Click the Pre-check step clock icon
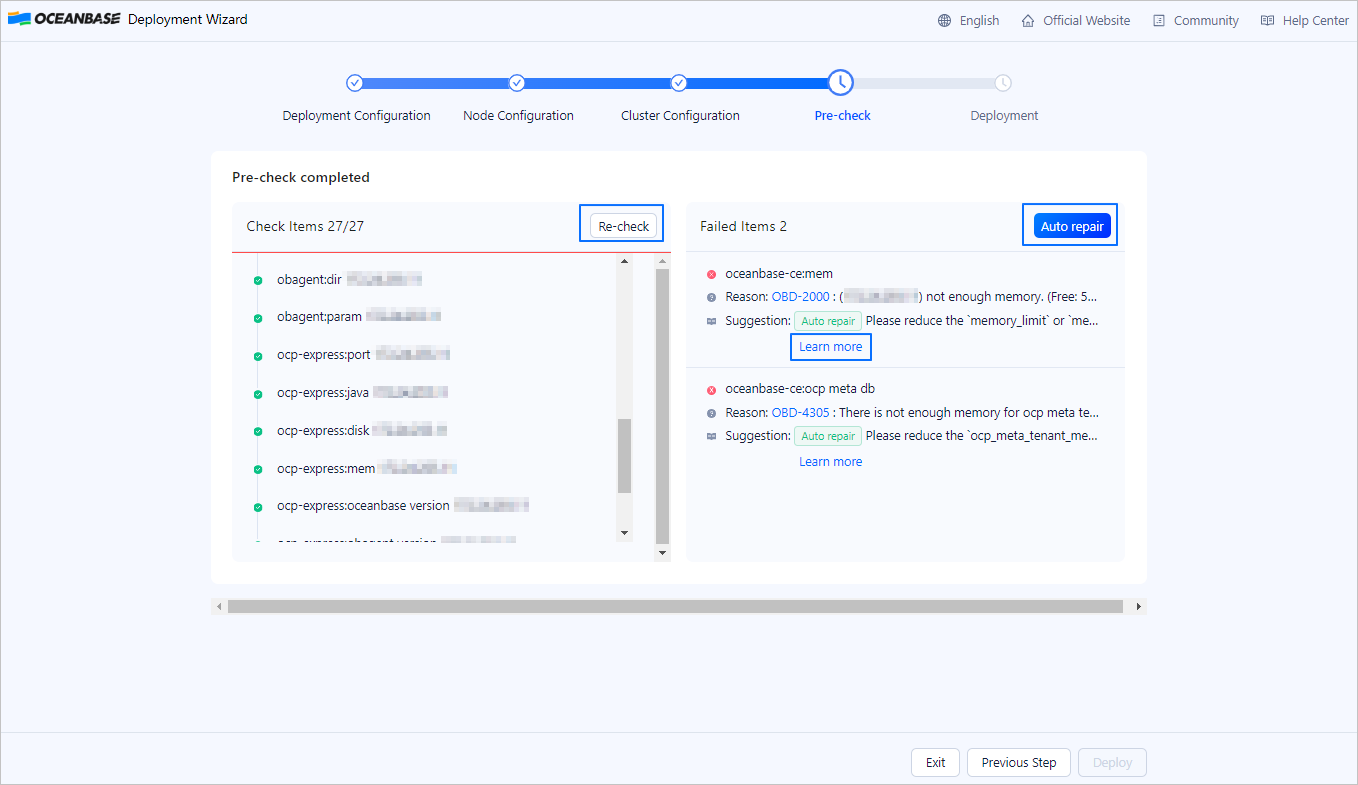 841,83
